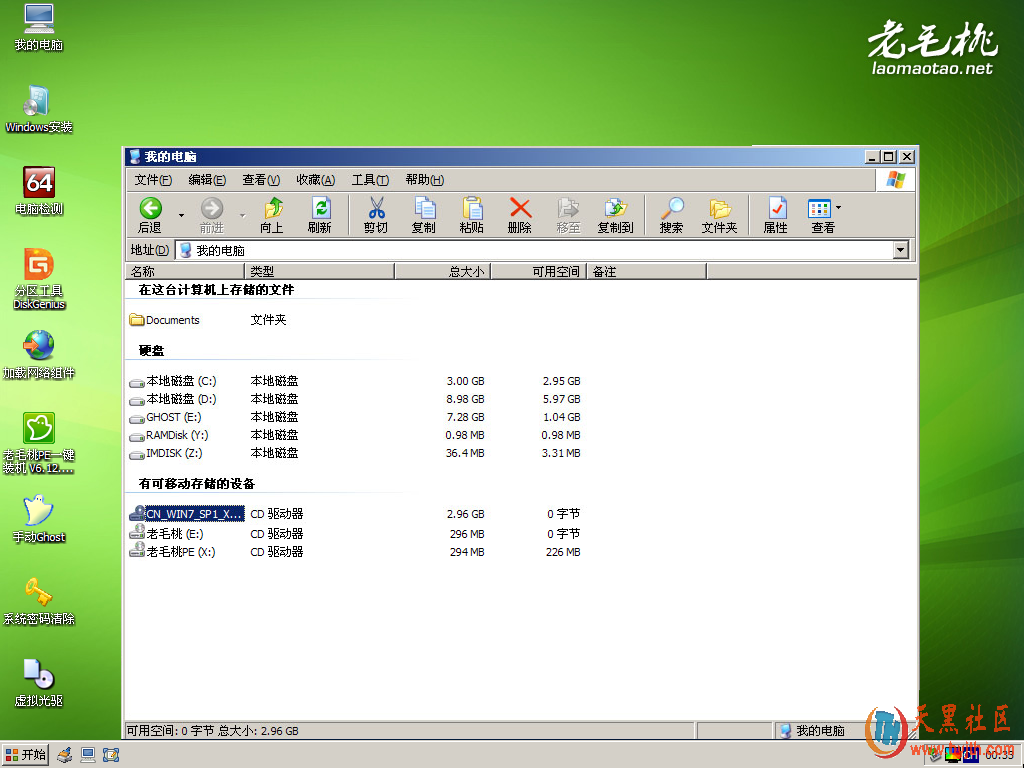The width and height of the screenshot is (1024, 768).
Task: Click the Refresh (刷新) toolbar icon
Action: (x=320, y=214)
